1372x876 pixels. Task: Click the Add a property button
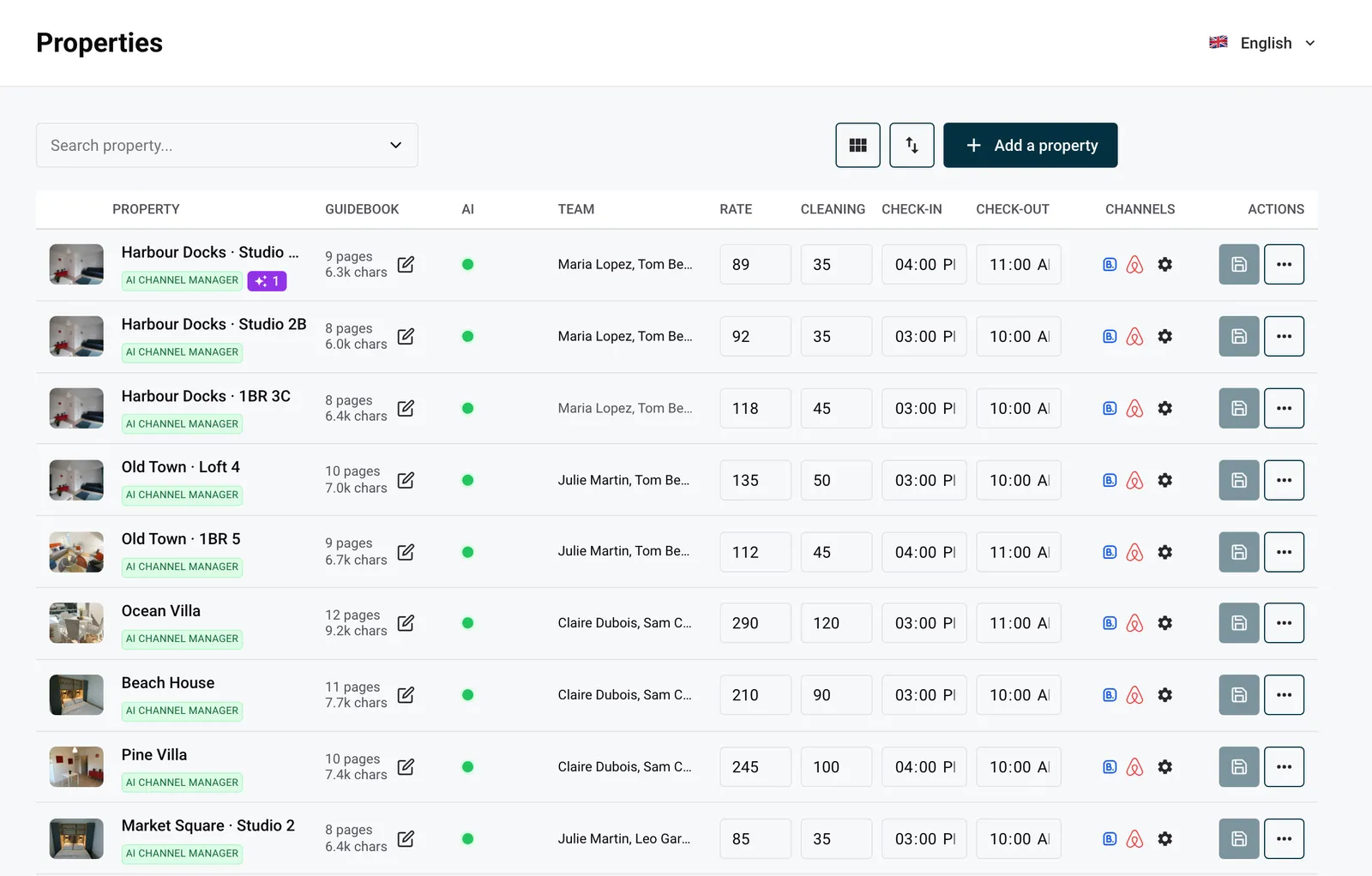[1030, 145]
